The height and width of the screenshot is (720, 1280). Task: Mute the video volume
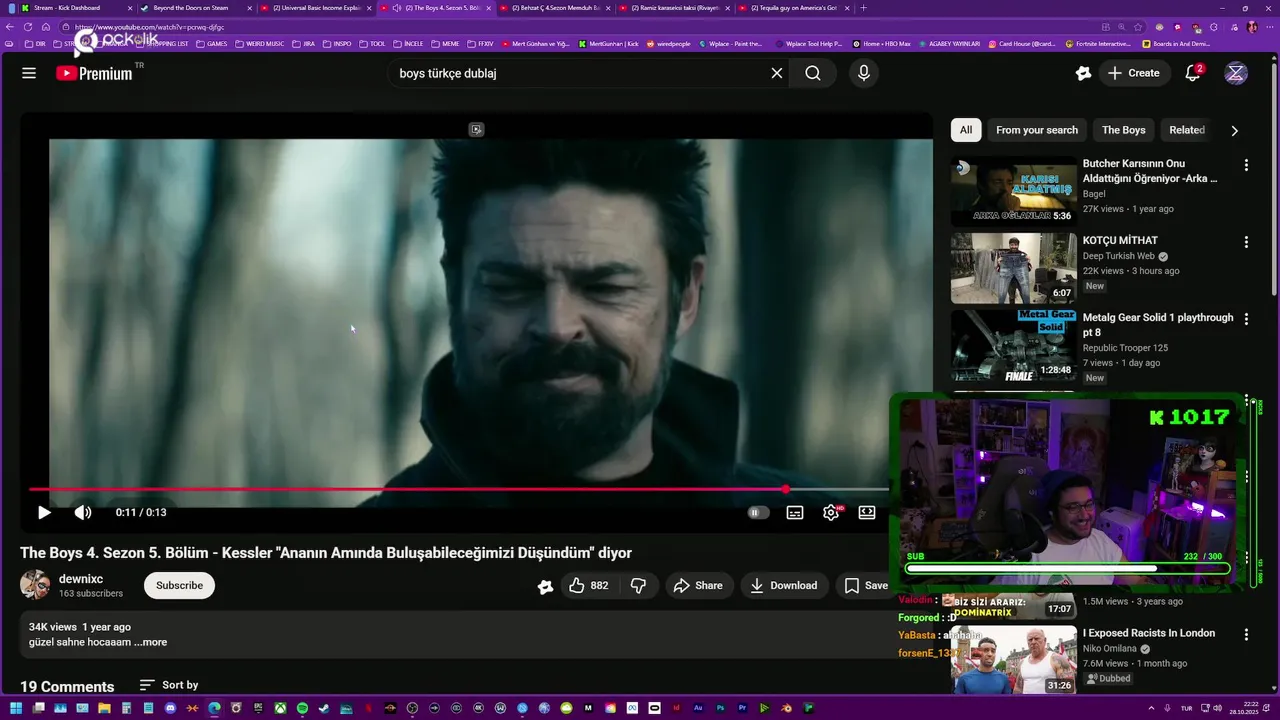coord(83,512)
